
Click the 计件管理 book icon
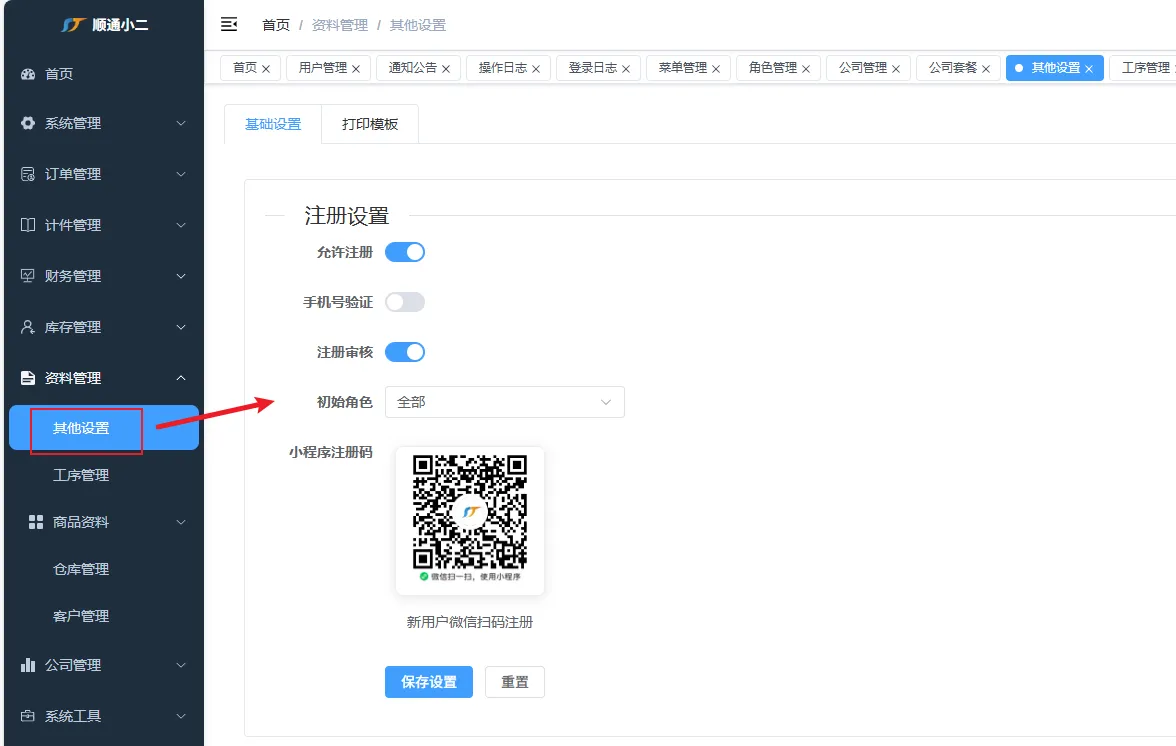pyautogui.click(x=28, y=225)
